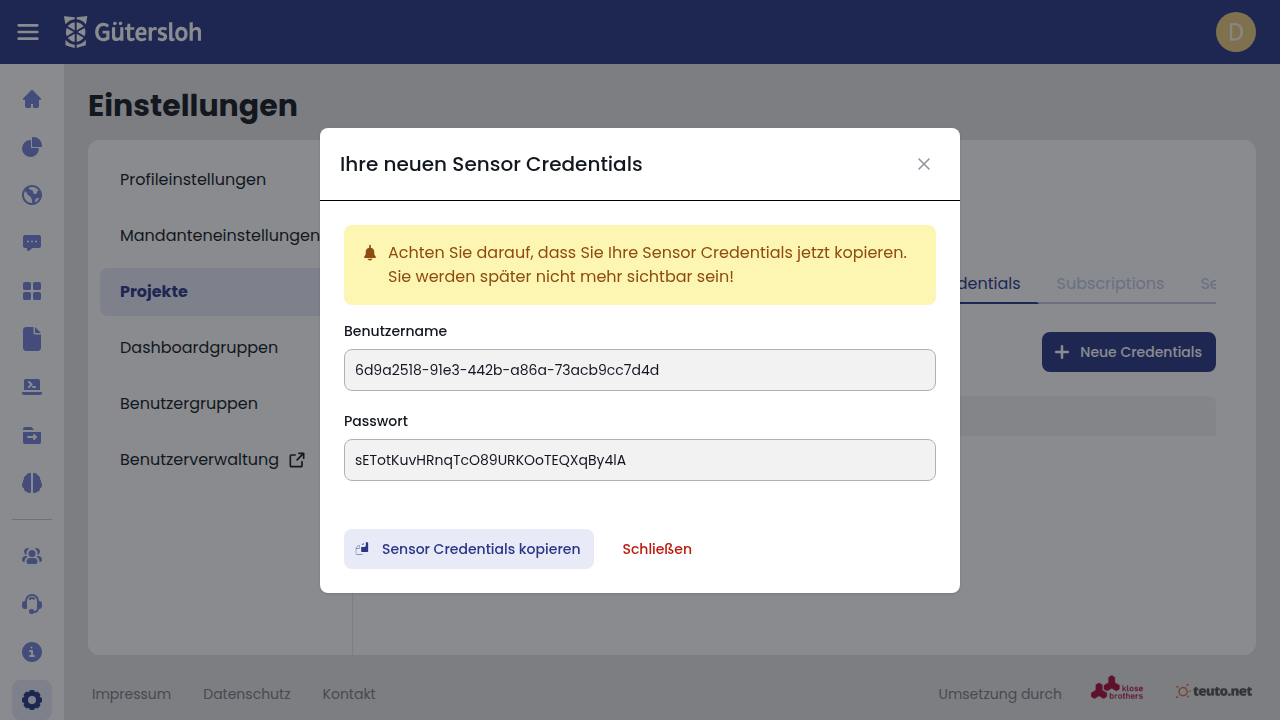Open the dashboard grid sidebar icon
The image size is (1280, 720).
click(32, 291)
